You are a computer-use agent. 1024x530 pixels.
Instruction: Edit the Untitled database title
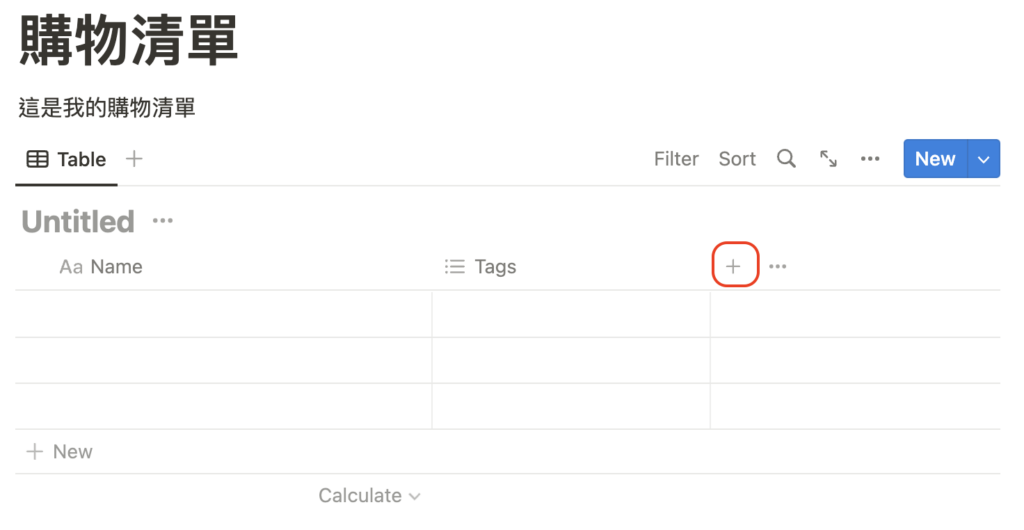(x=78, y=221)
